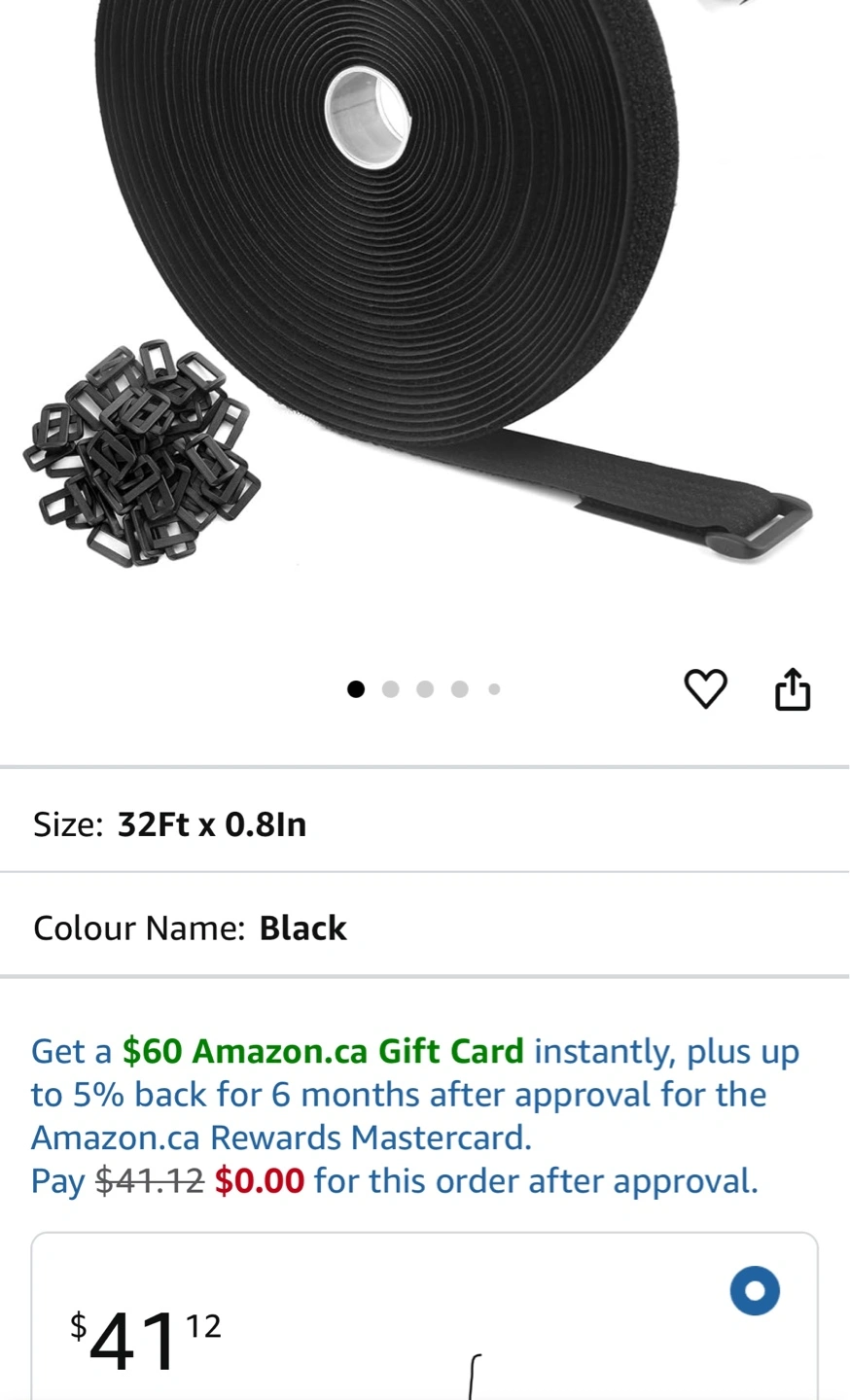Select the $41.12 purchase option radio button
The height and width of the screenshot is (1400, 850).
755,1291
